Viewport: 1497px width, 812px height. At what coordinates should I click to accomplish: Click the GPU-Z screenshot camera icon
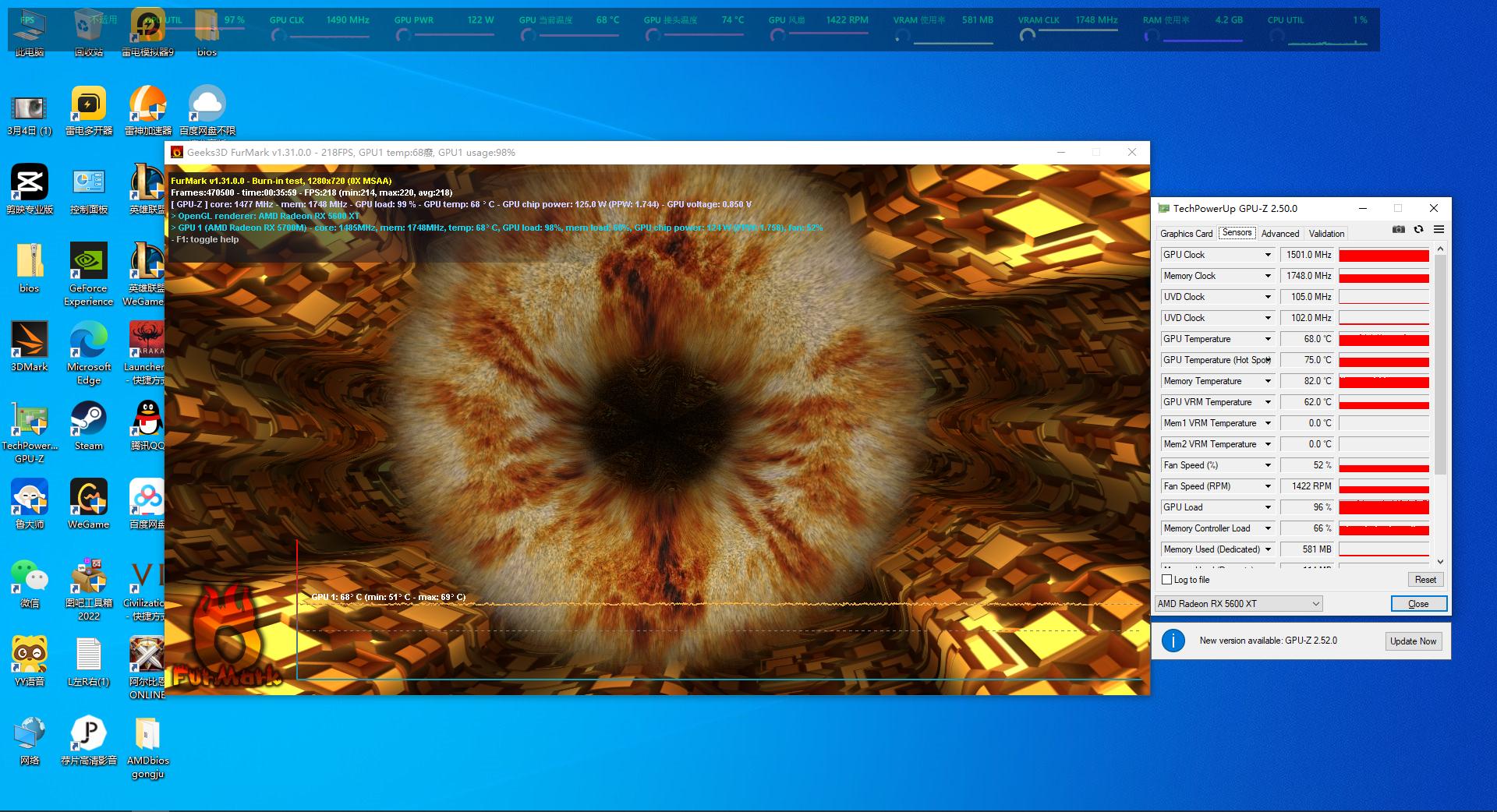coord(1399,230)
